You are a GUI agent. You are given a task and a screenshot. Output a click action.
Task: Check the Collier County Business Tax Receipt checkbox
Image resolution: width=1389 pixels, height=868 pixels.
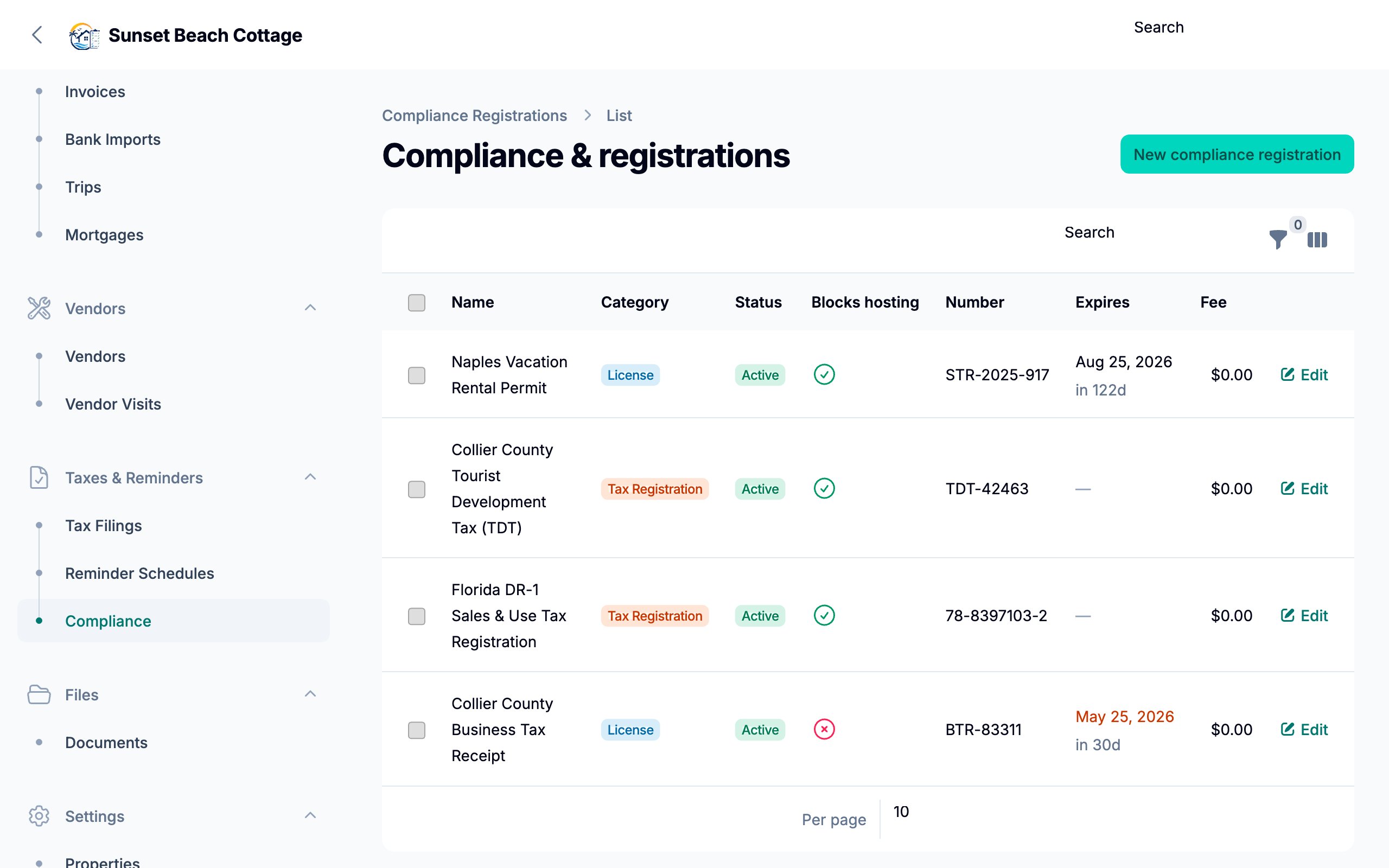(416, 730)
